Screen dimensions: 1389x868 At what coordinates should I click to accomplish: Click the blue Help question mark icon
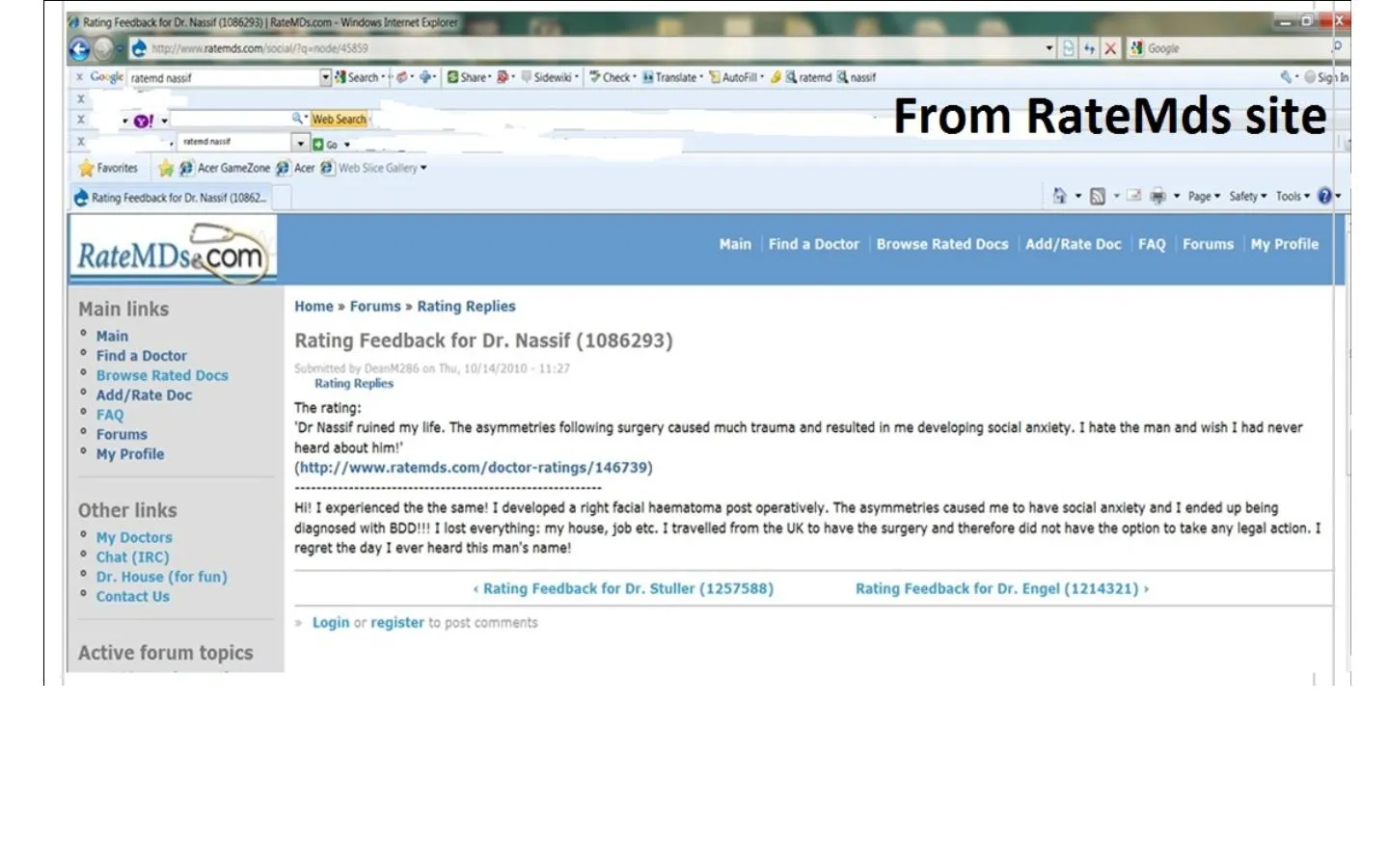(1324, 196)
